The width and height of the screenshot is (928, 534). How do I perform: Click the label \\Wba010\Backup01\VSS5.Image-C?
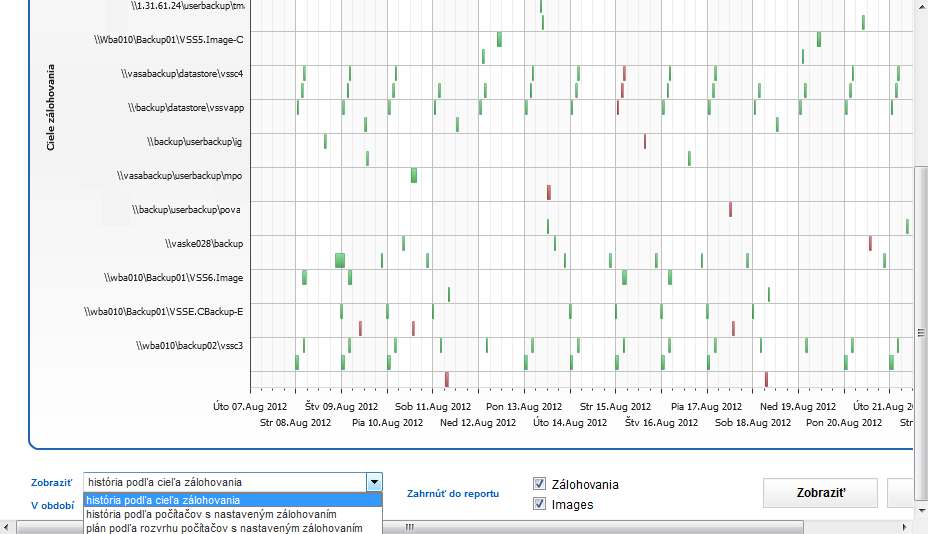(169, 40)
